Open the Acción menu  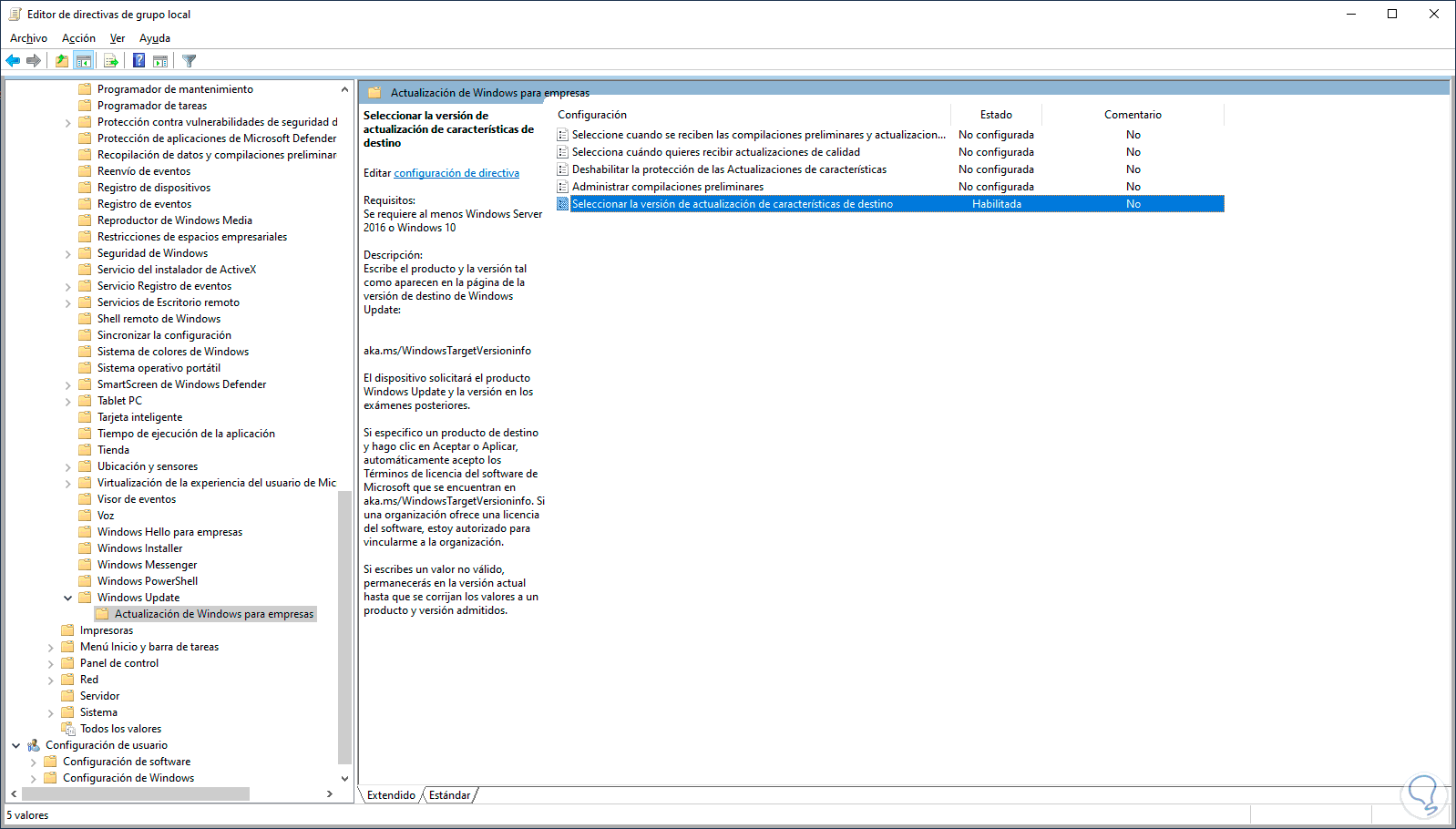pos(78,38)
